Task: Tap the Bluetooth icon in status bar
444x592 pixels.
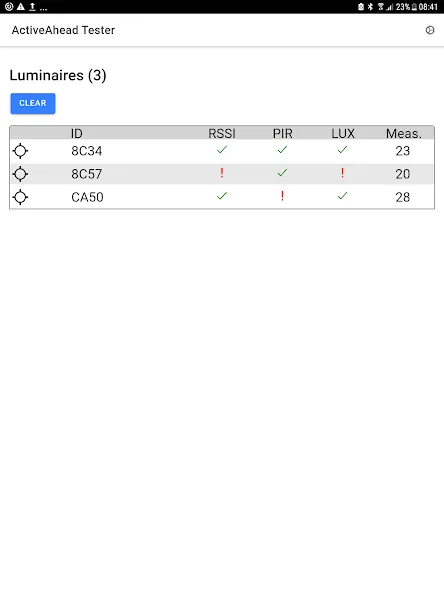Action: [370, 7]
